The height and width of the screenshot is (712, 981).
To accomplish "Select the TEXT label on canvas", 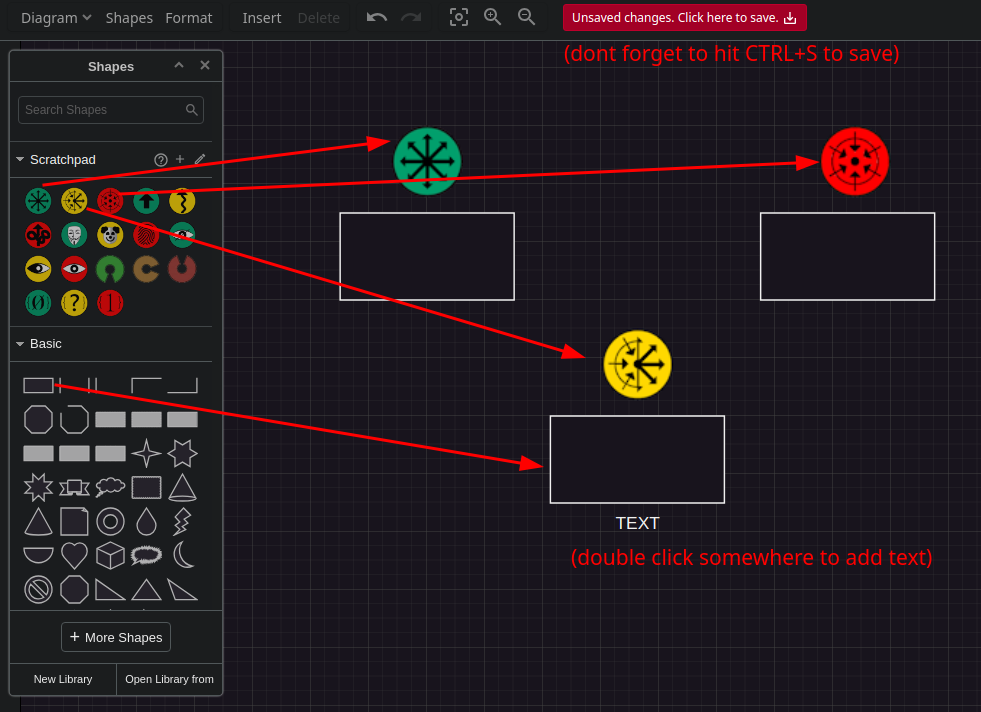I will point(638,523).
